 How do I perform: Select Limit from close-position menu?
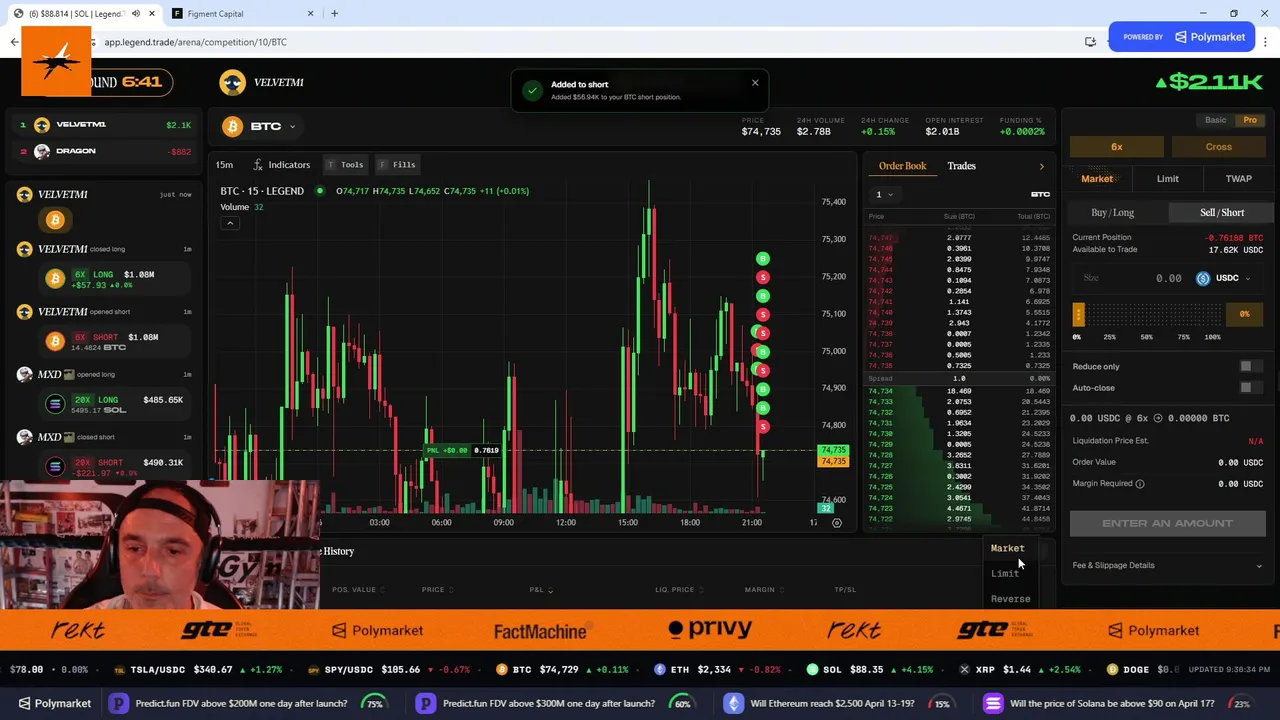(1005, 573)
